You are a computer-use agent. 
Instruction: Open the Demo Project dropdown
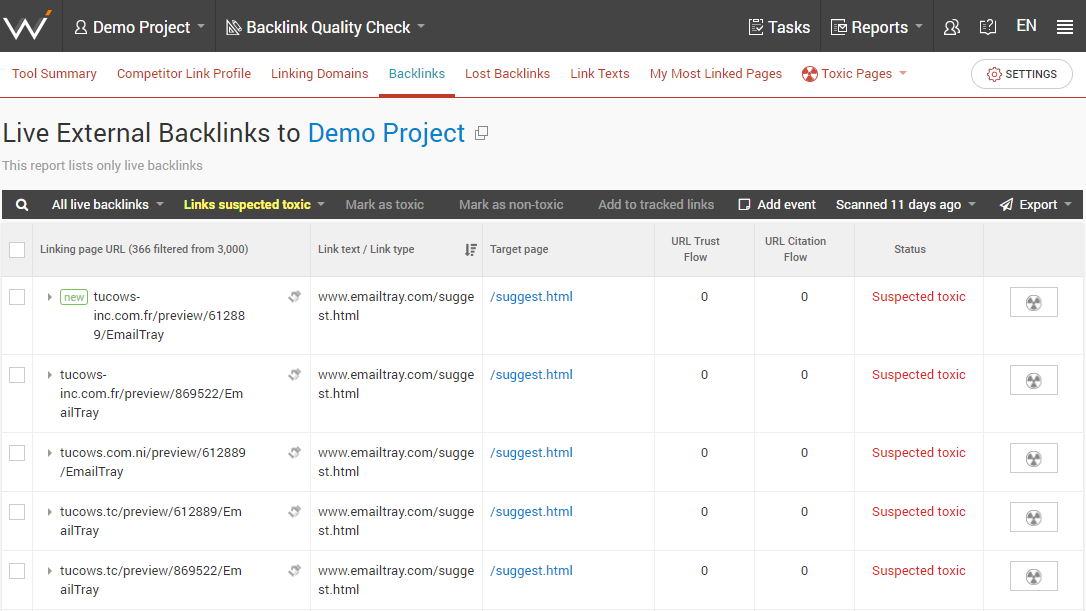pos(139,27)
